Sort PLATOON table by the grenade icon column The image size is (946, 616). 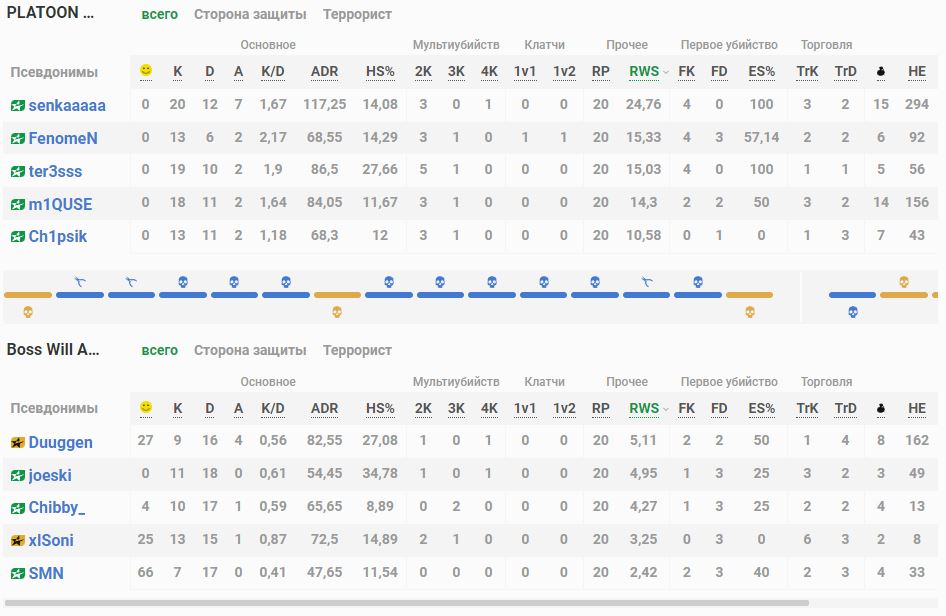(x=880, y=72)
